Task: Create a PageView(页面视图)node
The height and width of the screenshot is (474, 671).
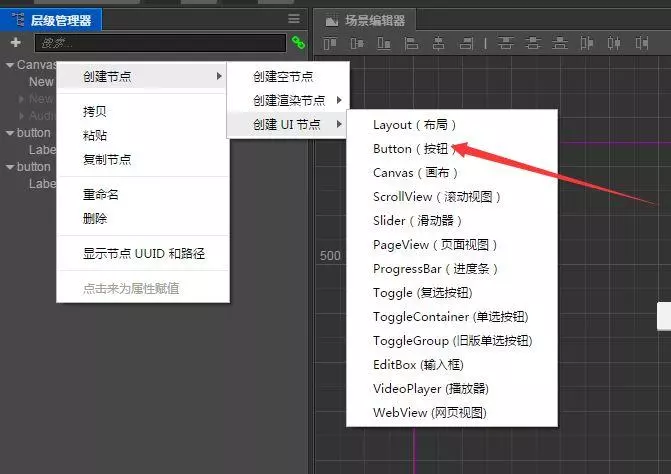Action: 435,245
